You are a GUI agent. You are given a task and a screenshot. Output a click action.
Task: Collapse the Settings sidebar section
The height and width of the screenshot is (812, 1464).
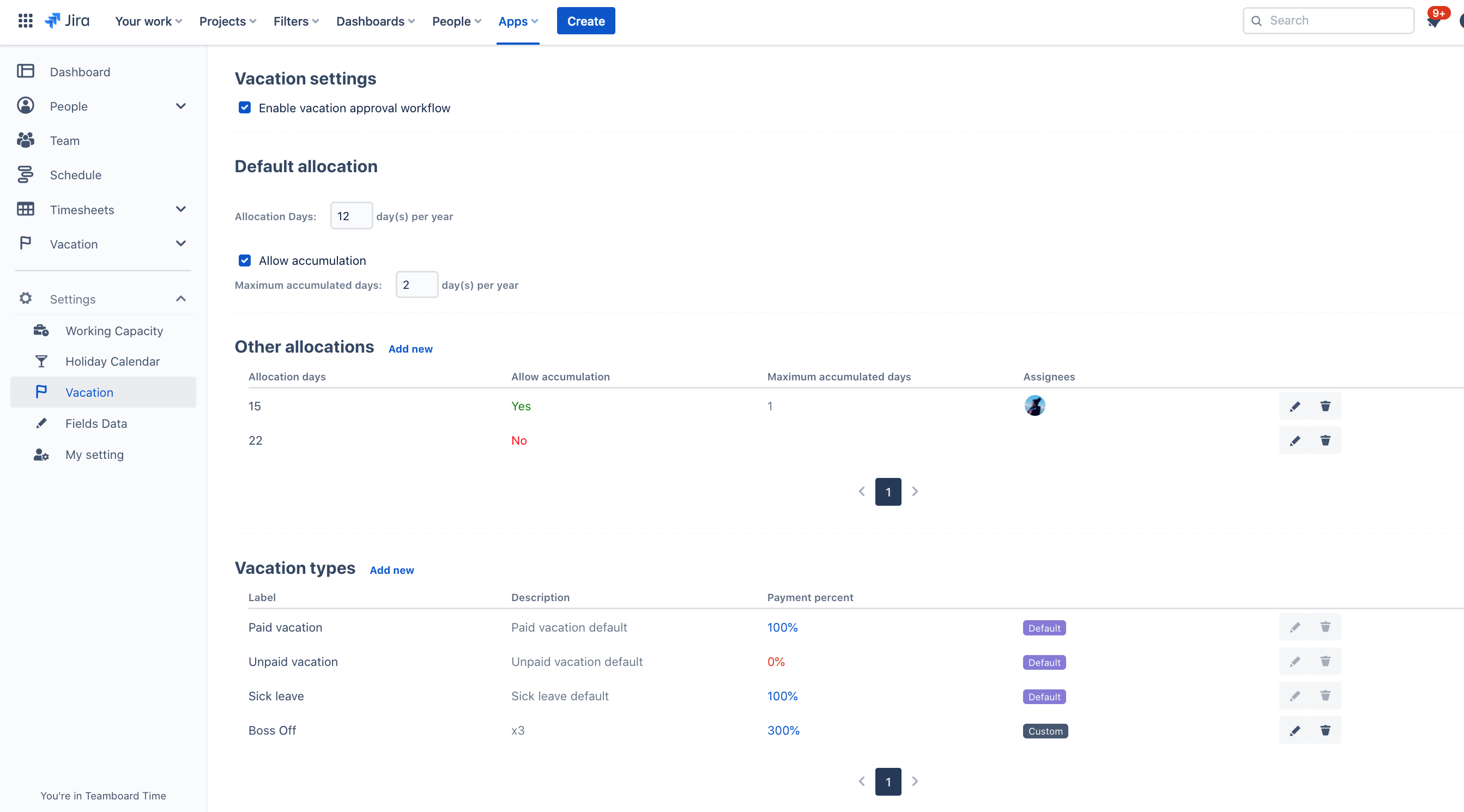pos(181,299)
